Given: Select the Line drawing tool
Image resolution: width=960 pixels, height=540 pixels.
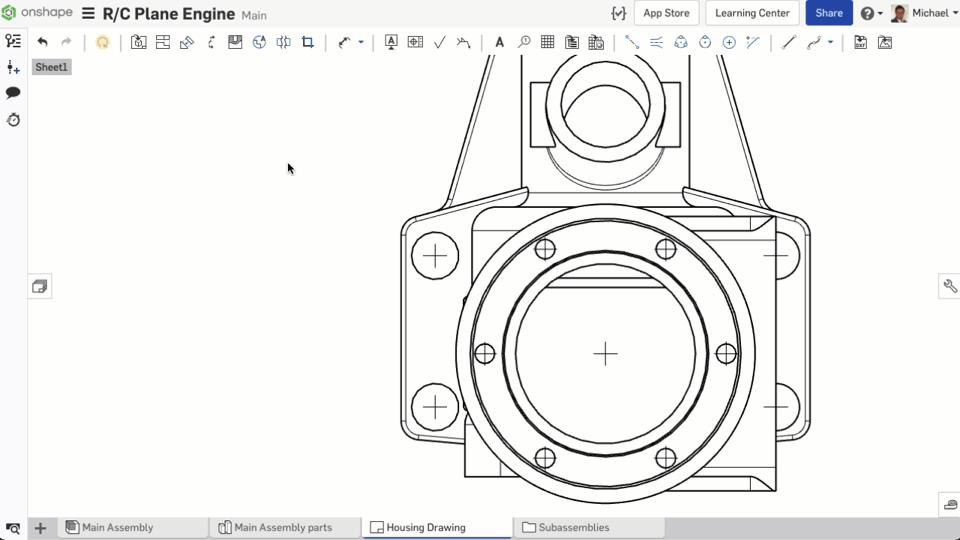Looking at the screenshot, I should tap(789, 42).
